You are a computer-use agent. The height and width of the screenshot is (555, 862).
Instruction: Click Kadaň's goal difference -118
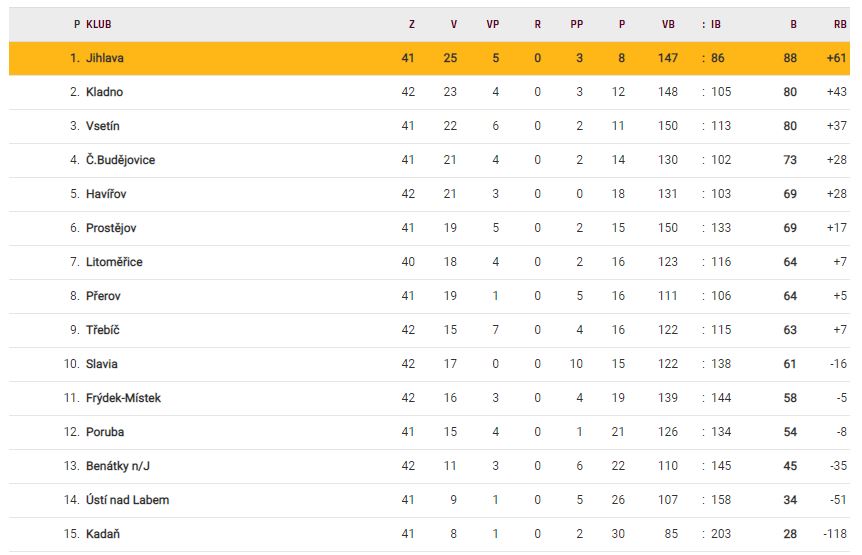click(x=835, y=534)
